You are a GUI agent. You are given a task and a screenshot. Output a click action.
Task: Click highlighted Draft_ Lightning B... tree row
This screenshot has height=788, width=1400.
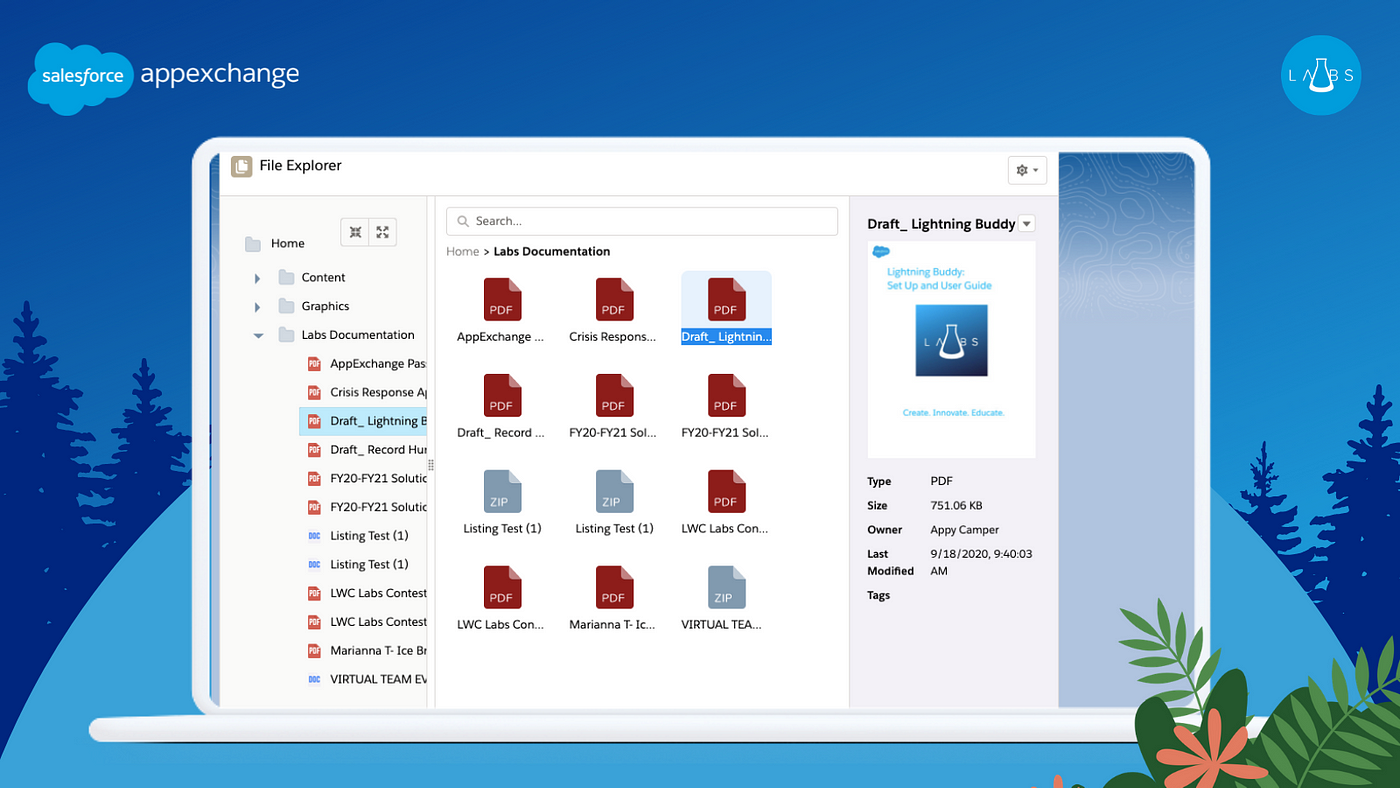pos(364,421)
